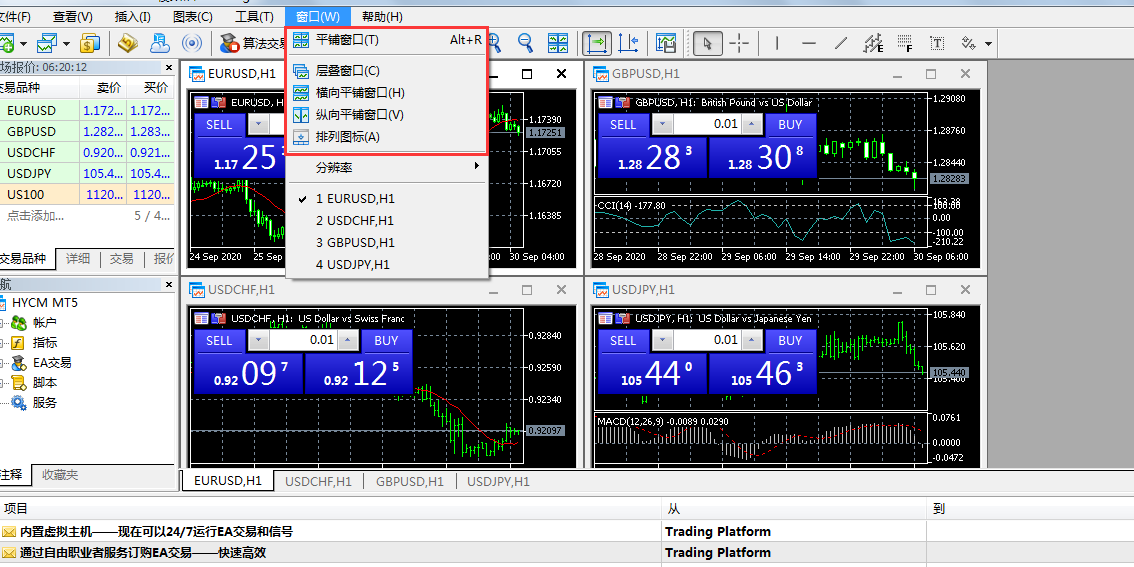Click SELL on the USDJPY chart
The height and width of the screenshot is (567, 1134).
622,341
